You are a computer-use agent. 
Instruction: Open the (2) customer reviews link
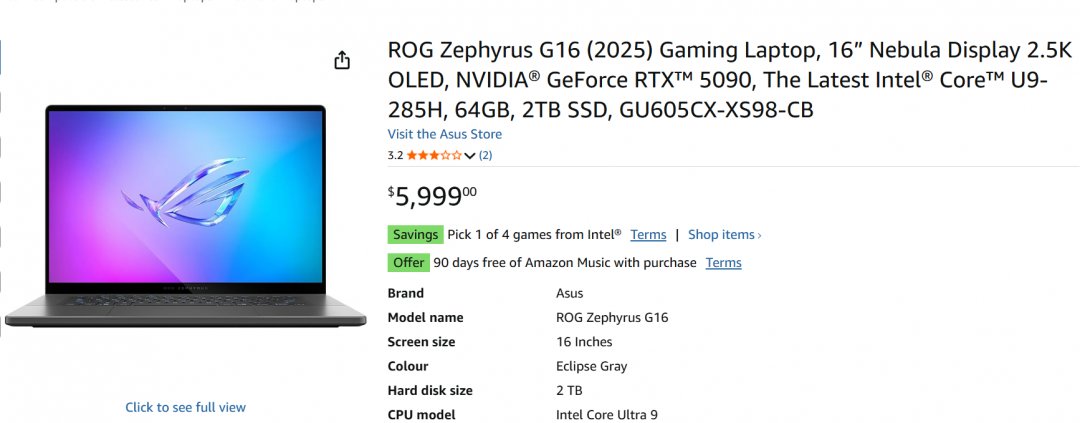tap(485, 155)
